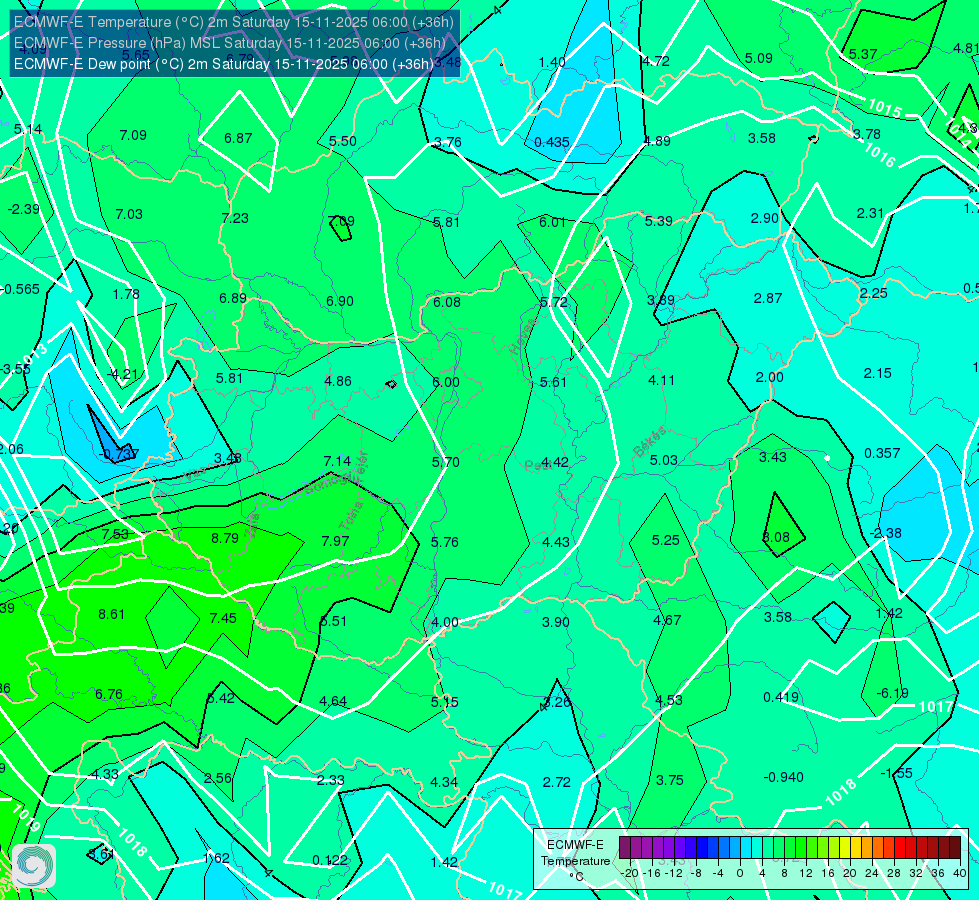Select the ECMWF-E Temperature 2m layer title

(234, 22)
